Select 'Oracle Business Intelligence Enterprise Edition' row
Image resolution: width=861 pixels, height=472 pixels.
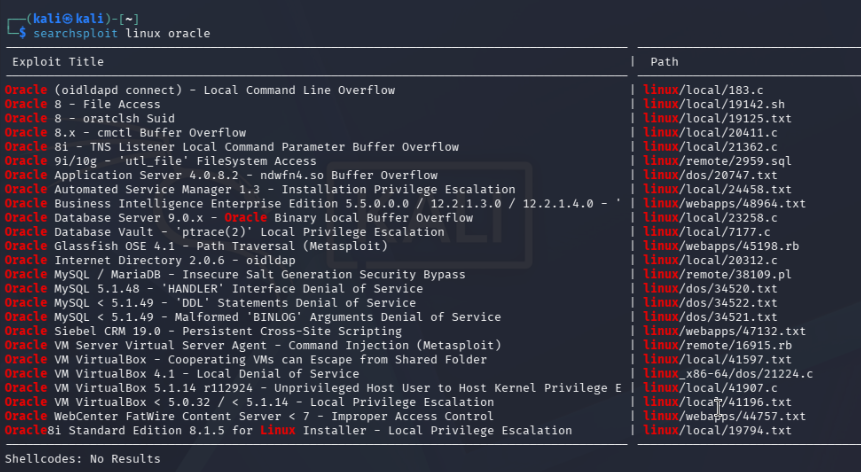(313, 204)
